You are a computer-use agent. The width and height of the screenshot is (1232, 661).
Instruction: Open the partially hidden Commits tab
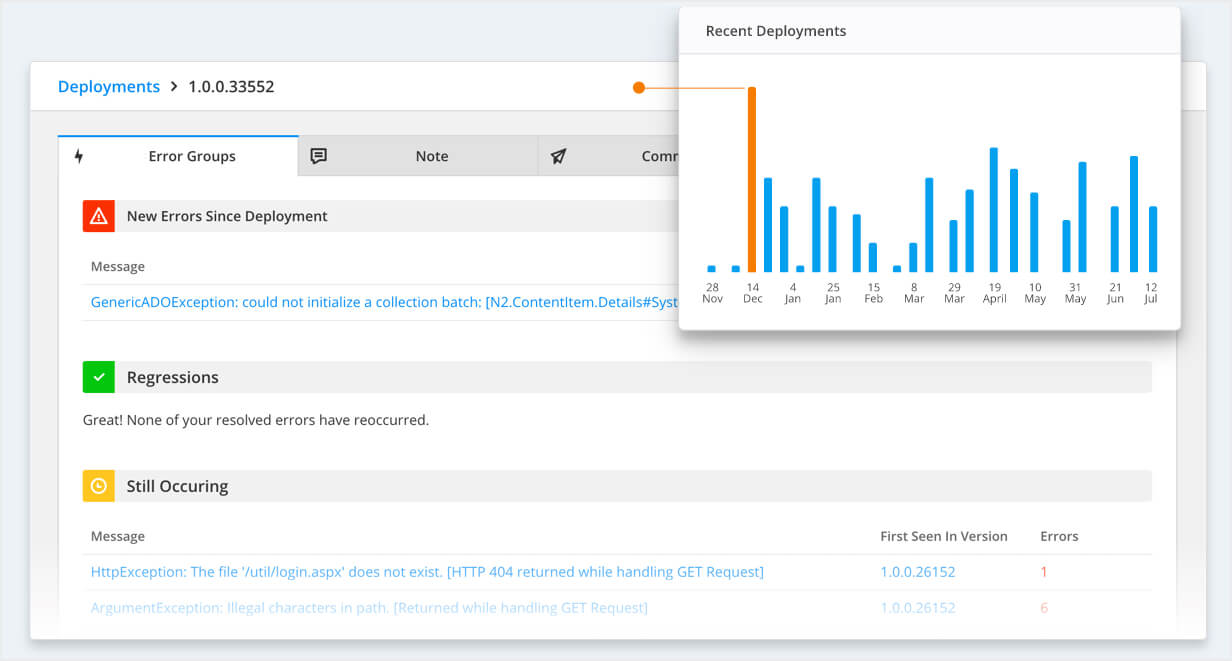click(650, 156)
